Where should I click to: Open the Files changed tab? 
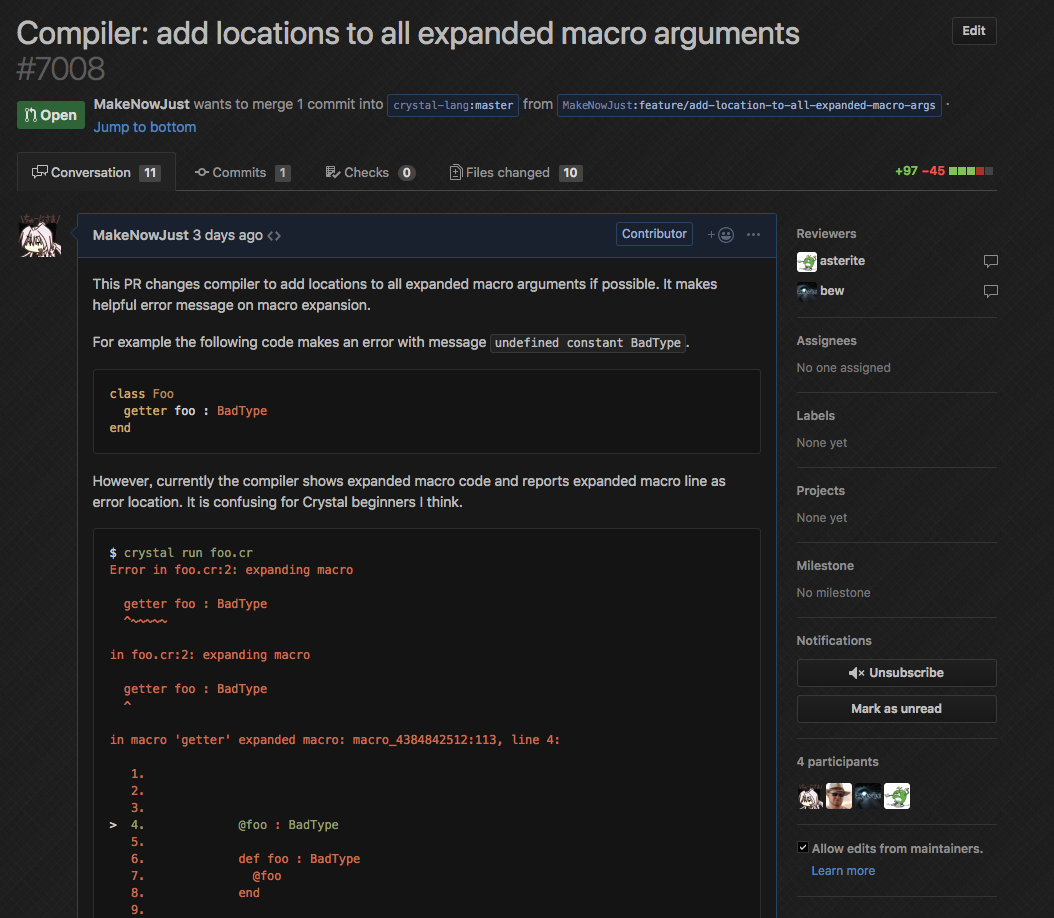coord(515,173)
